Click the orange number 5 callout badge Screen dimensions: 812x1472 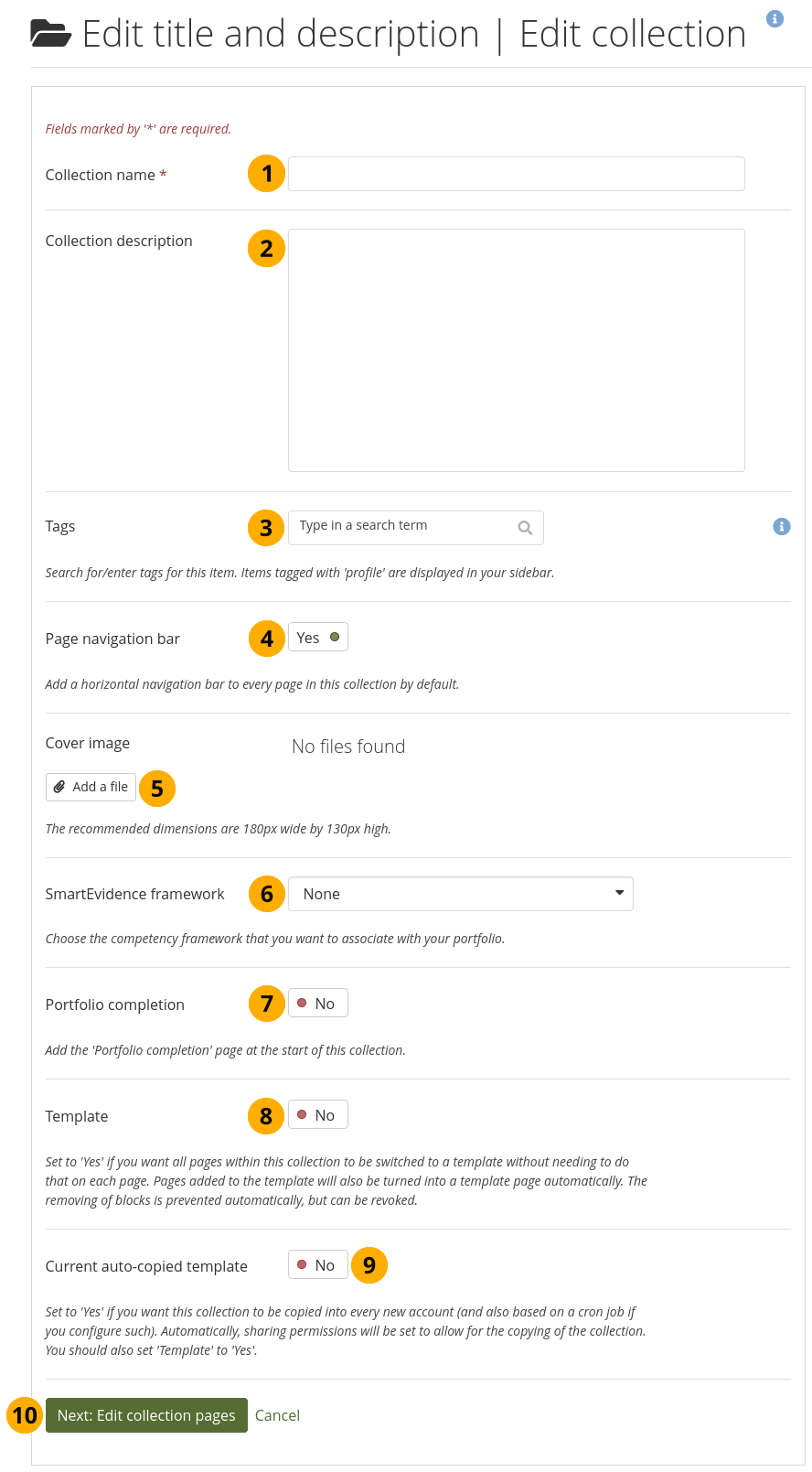click(157, 789)
